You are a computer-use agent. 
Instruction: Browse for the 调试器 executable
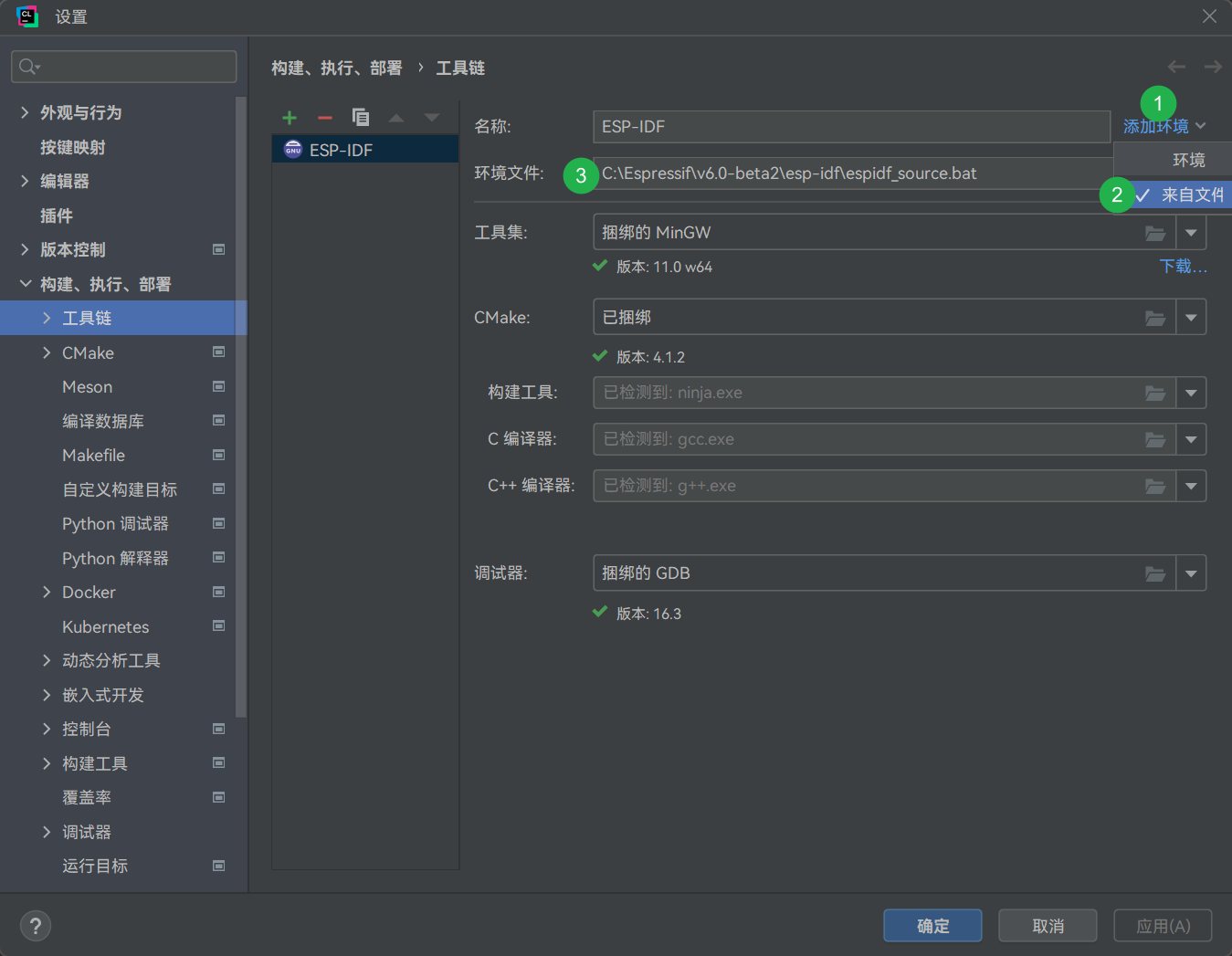point(1155,573)
